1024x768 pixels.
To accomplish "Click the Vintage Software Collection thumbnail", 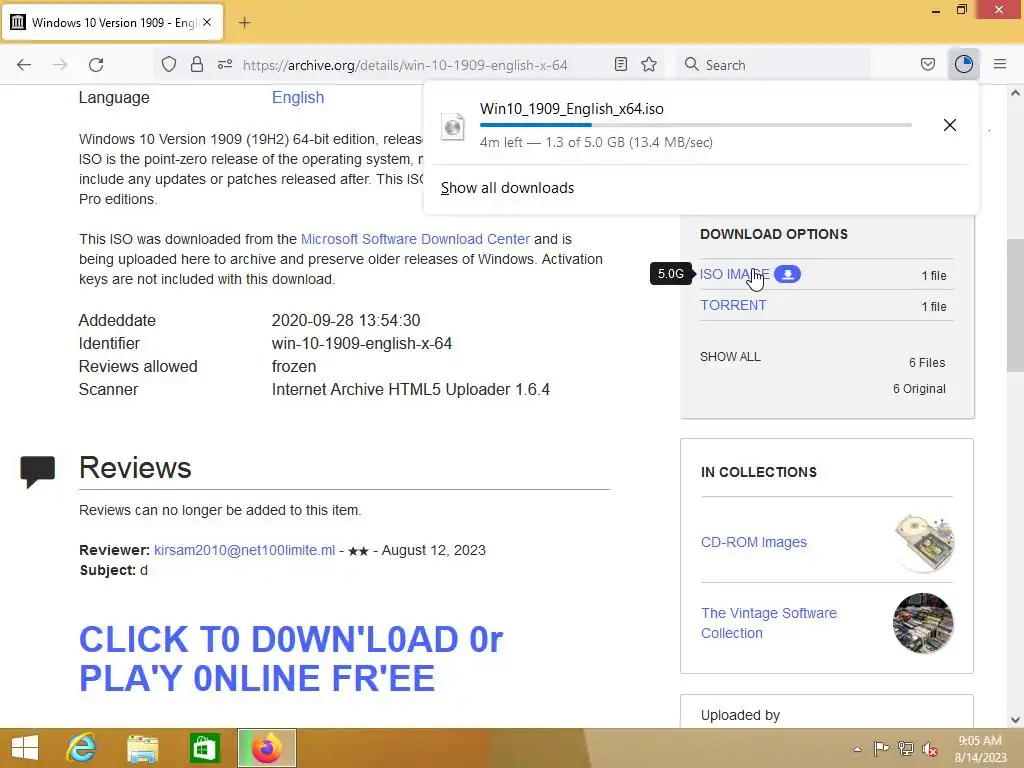I will (923, 623).
